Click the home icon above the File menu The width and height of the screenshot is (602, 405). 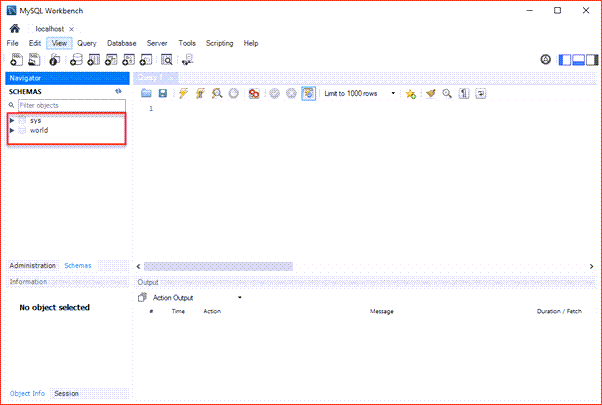coord(15,29)
